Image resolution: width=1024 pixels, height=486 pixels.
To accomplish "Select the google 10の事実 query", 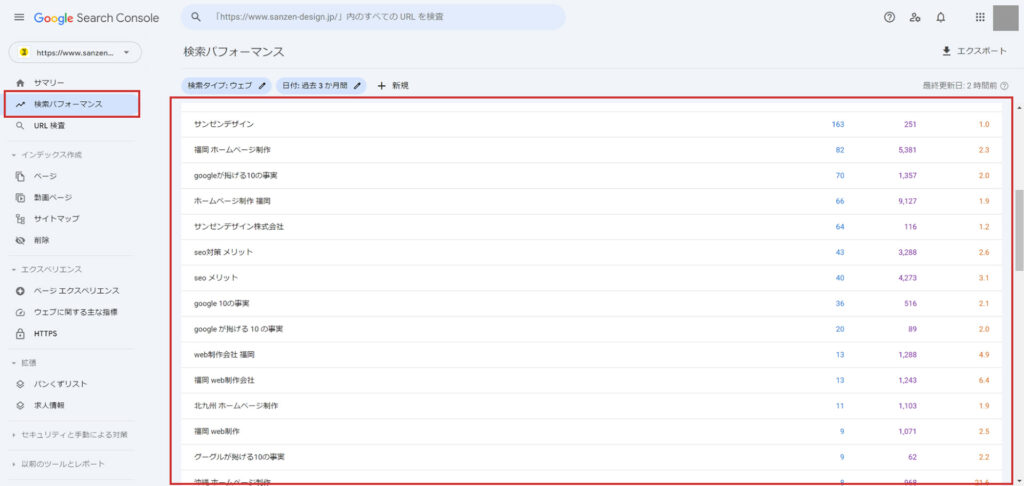I will click(592, 304).
